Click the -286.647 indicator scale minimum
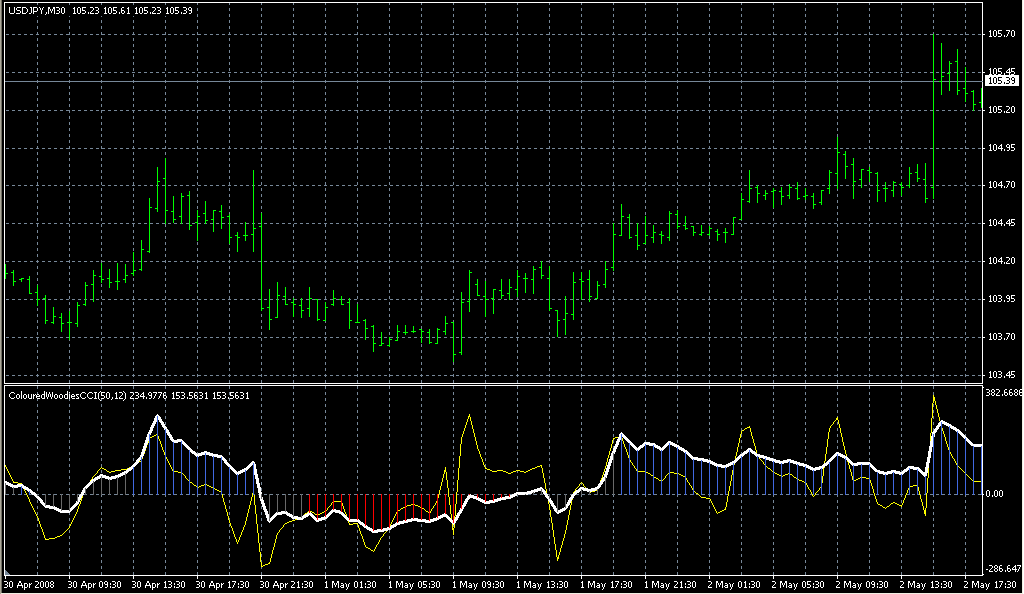Image resolution: width=1024 pixels, height=594 pixels. [x=1004, y=567]
